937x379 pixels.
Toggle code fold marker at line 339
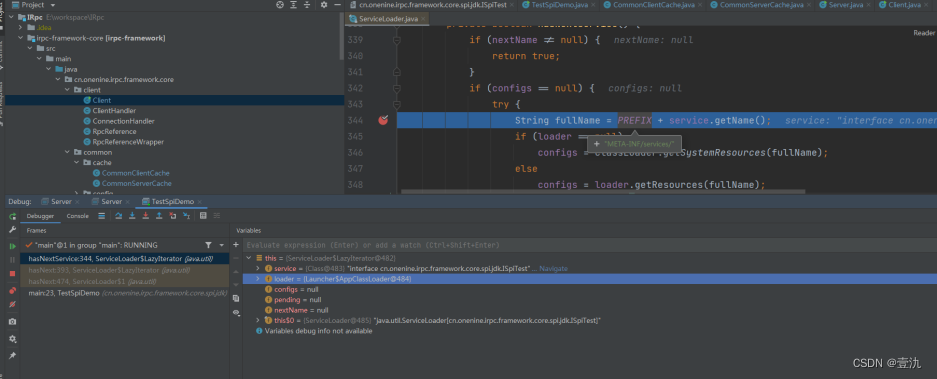(396, 40)
